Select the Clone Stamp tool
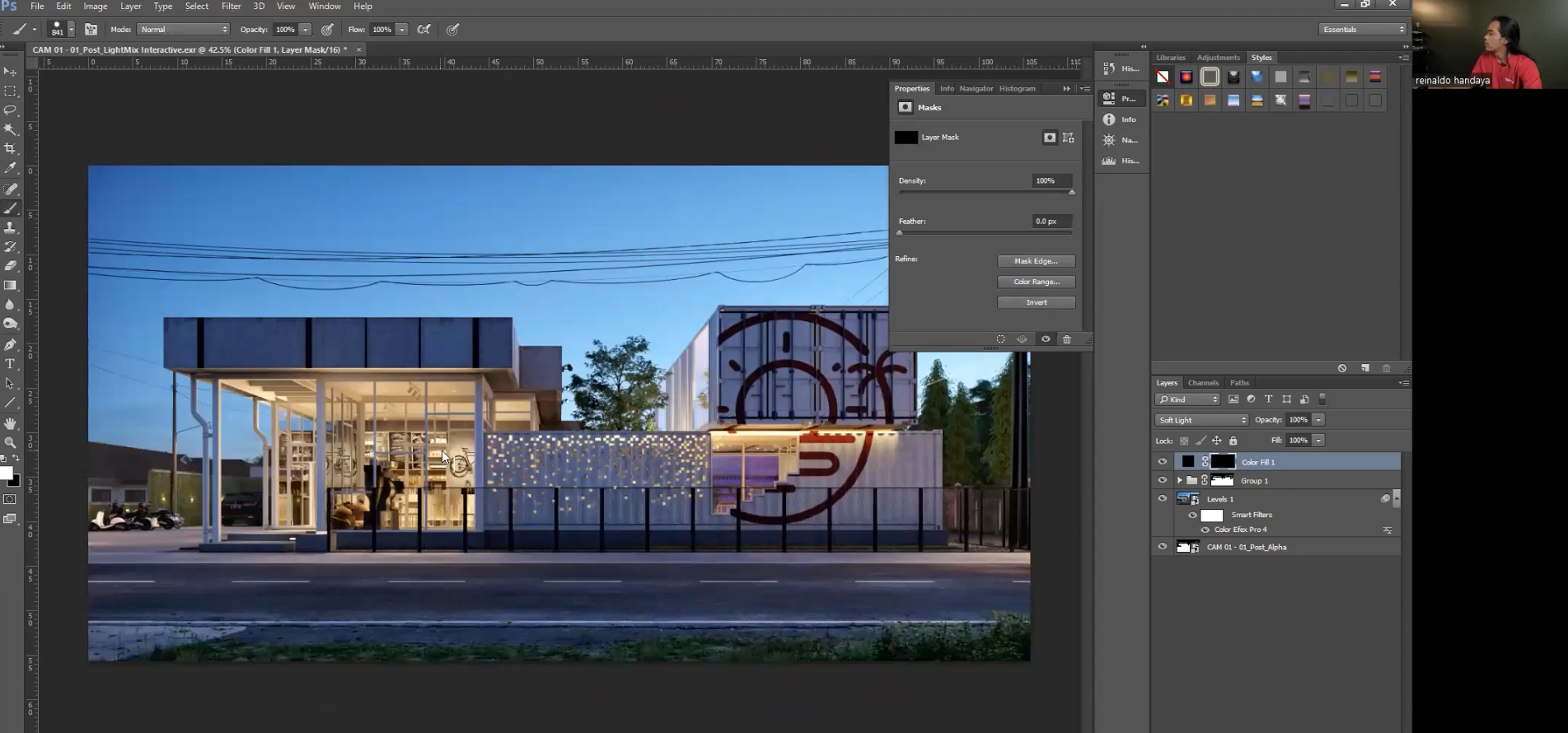1568x733 pixels. point(11,227)
